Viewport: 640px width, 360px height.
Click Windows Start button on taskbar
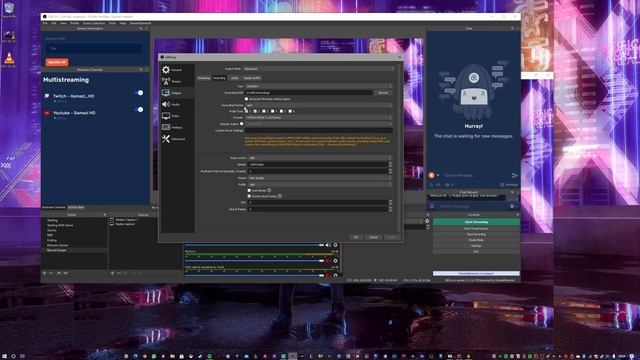[x=4, y=356]
